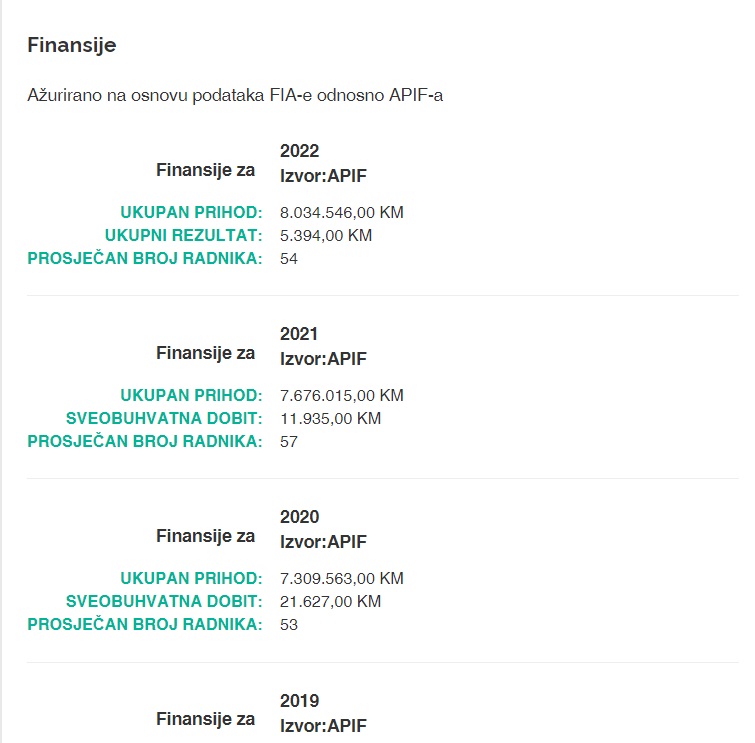Select the SVEOBUHVATNA DOBIT label for 2021
Screen dimensions: 755x743
tap(164, 418)
